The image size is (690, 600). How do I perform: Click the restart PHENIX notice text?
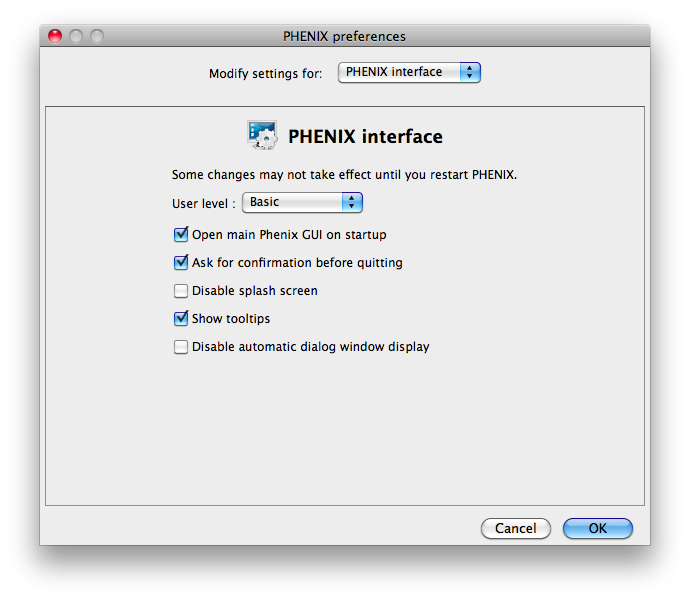click(x=344, y=174)
